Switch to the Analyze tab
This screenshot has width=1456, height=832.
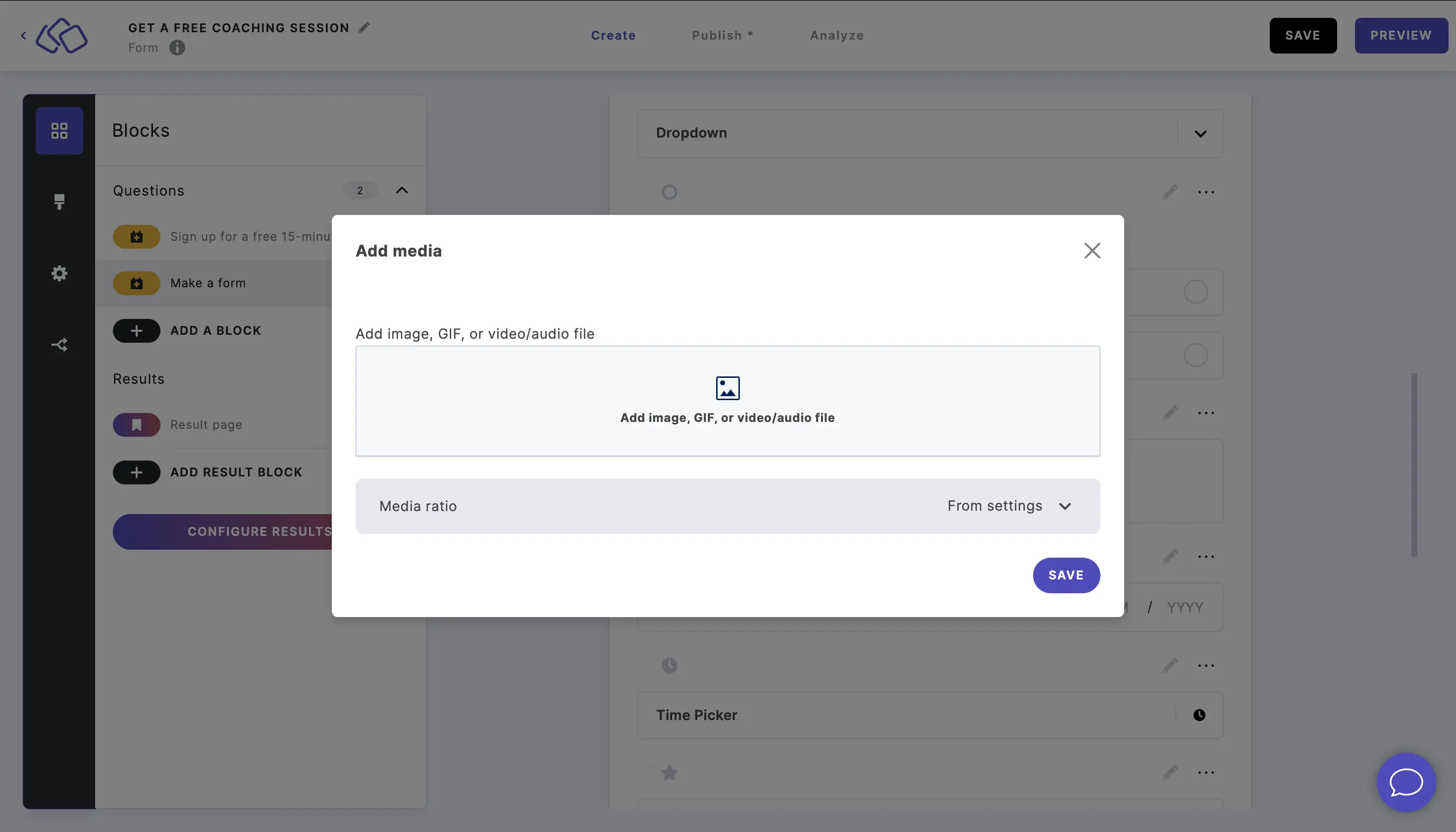coord(836,36)
